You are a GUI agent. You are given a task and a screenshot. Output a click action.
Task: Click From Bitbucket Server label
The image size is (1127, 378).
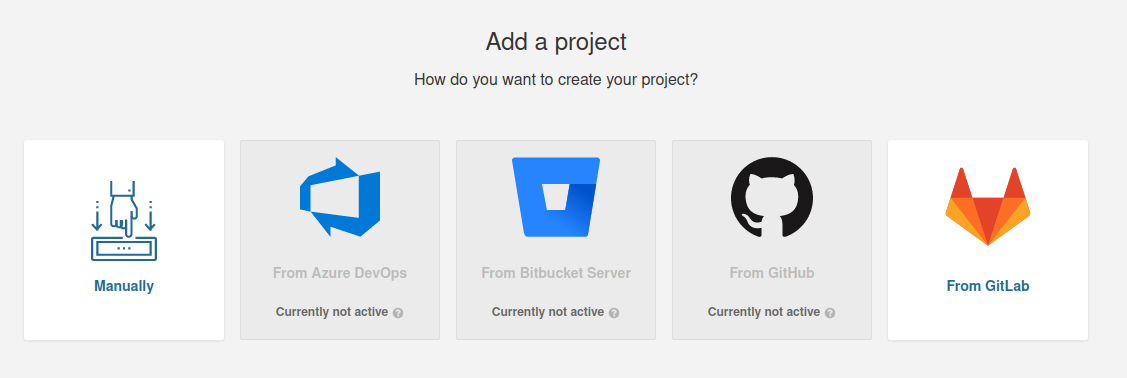pyautogui.click(x=556, y=273)
